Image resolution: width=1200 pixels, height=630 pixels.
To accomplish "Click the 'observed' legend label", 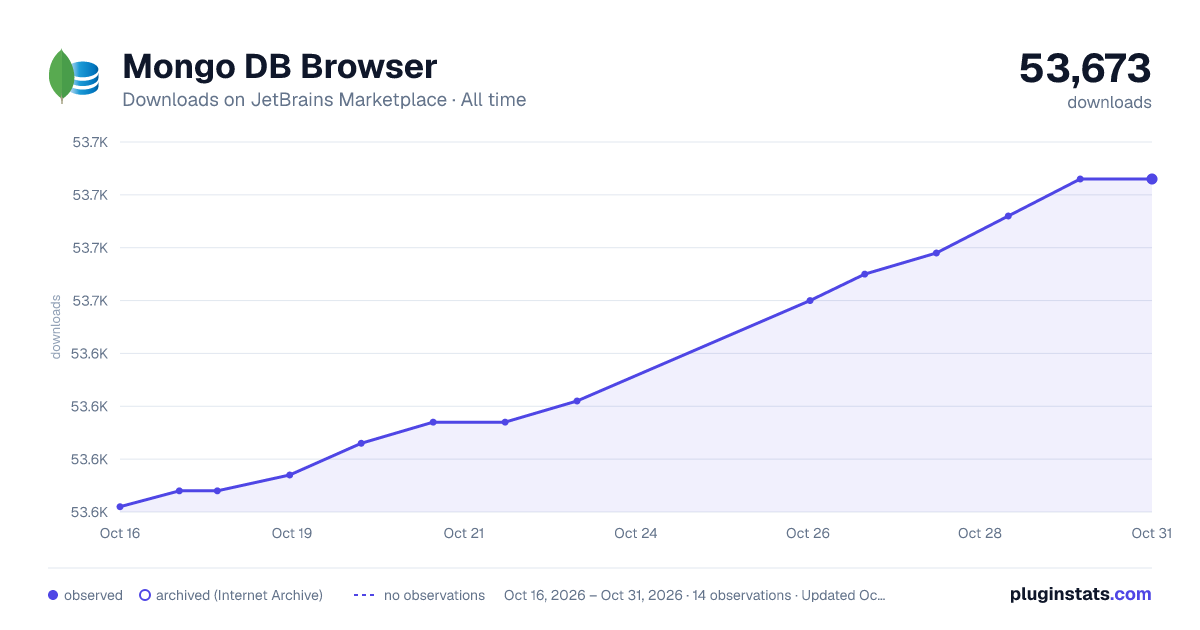I will 93,595.
